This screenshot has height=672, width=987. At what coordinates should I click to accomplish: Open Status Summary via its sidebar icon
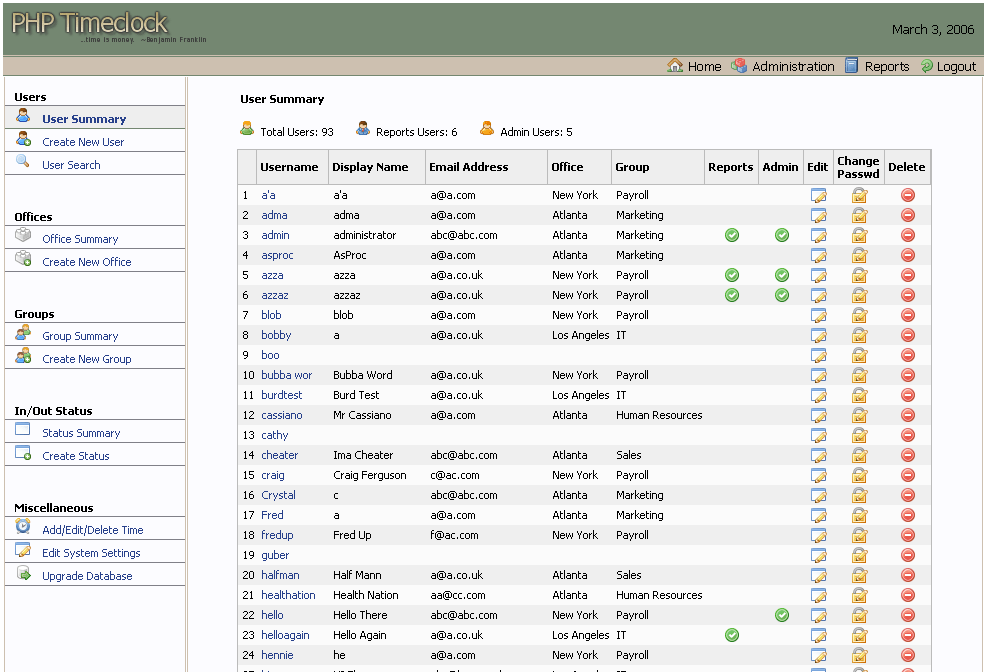[x=22, y=431]
